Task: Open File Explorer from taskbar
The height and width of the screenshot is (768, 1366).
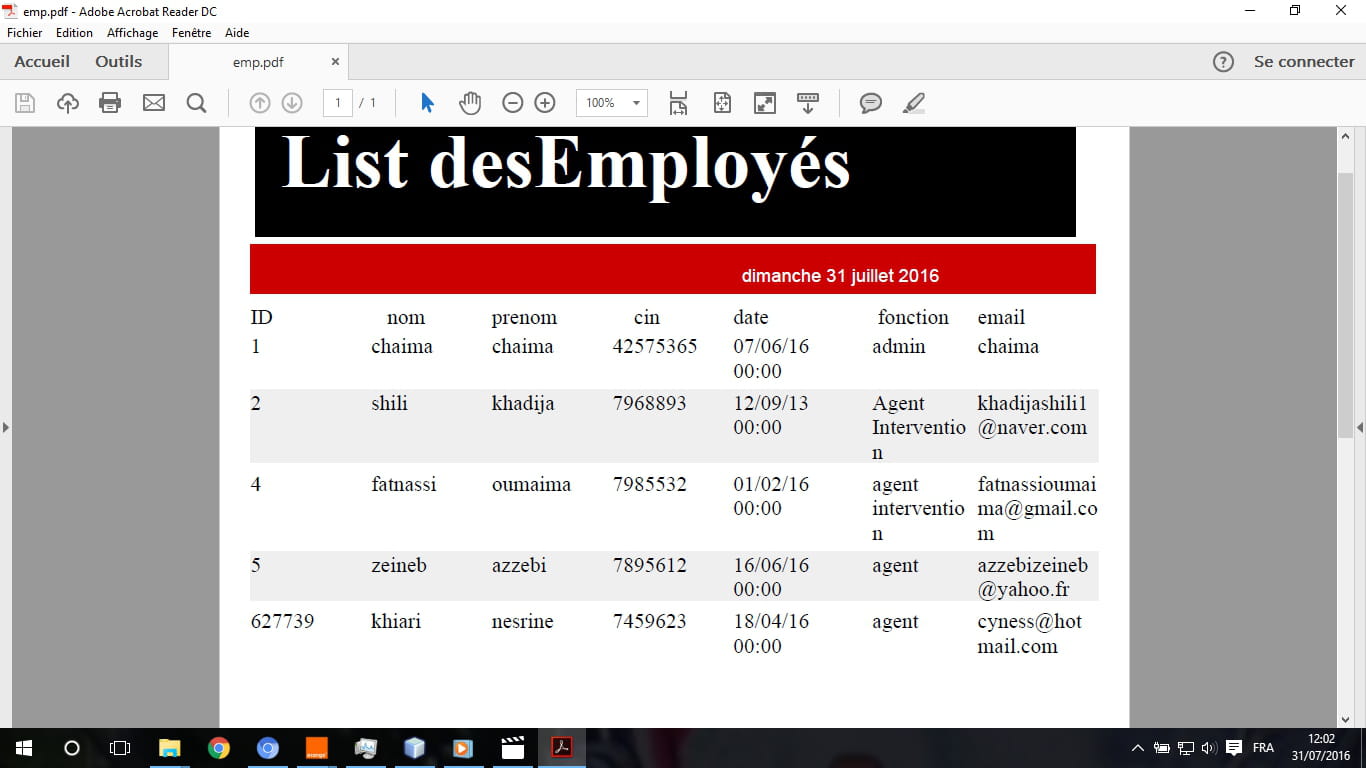Action: pos(170,748)
